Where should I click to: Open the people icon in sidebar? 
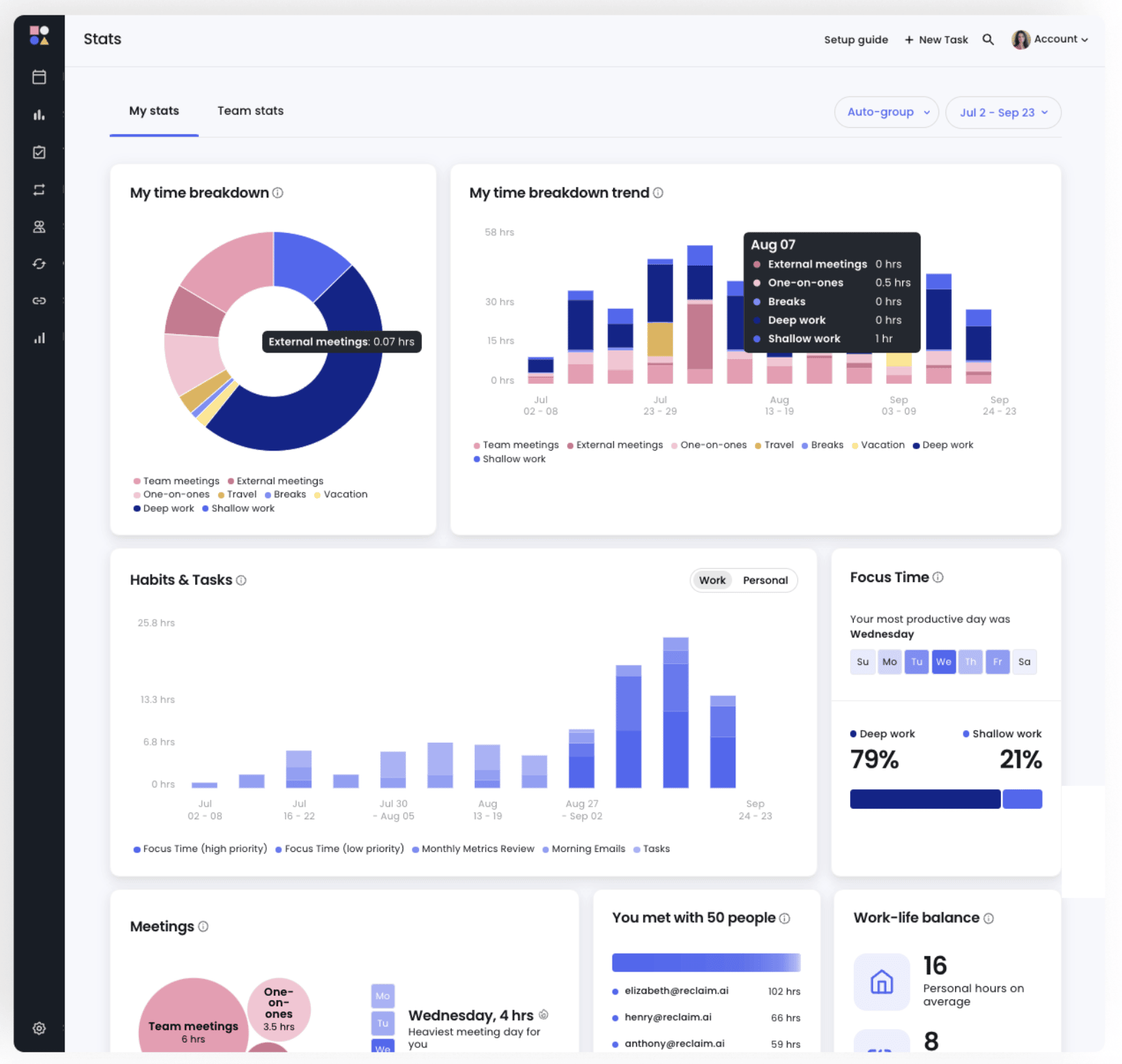(x=39, y=227)
